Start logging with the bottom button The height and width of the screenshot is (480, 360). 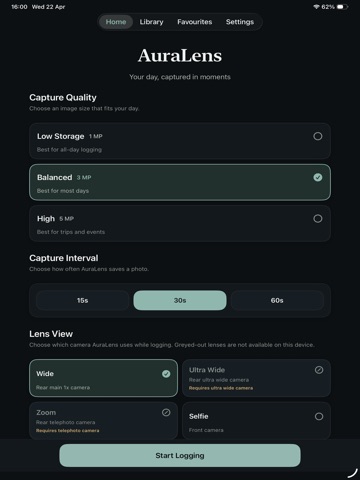click(180, 455)
